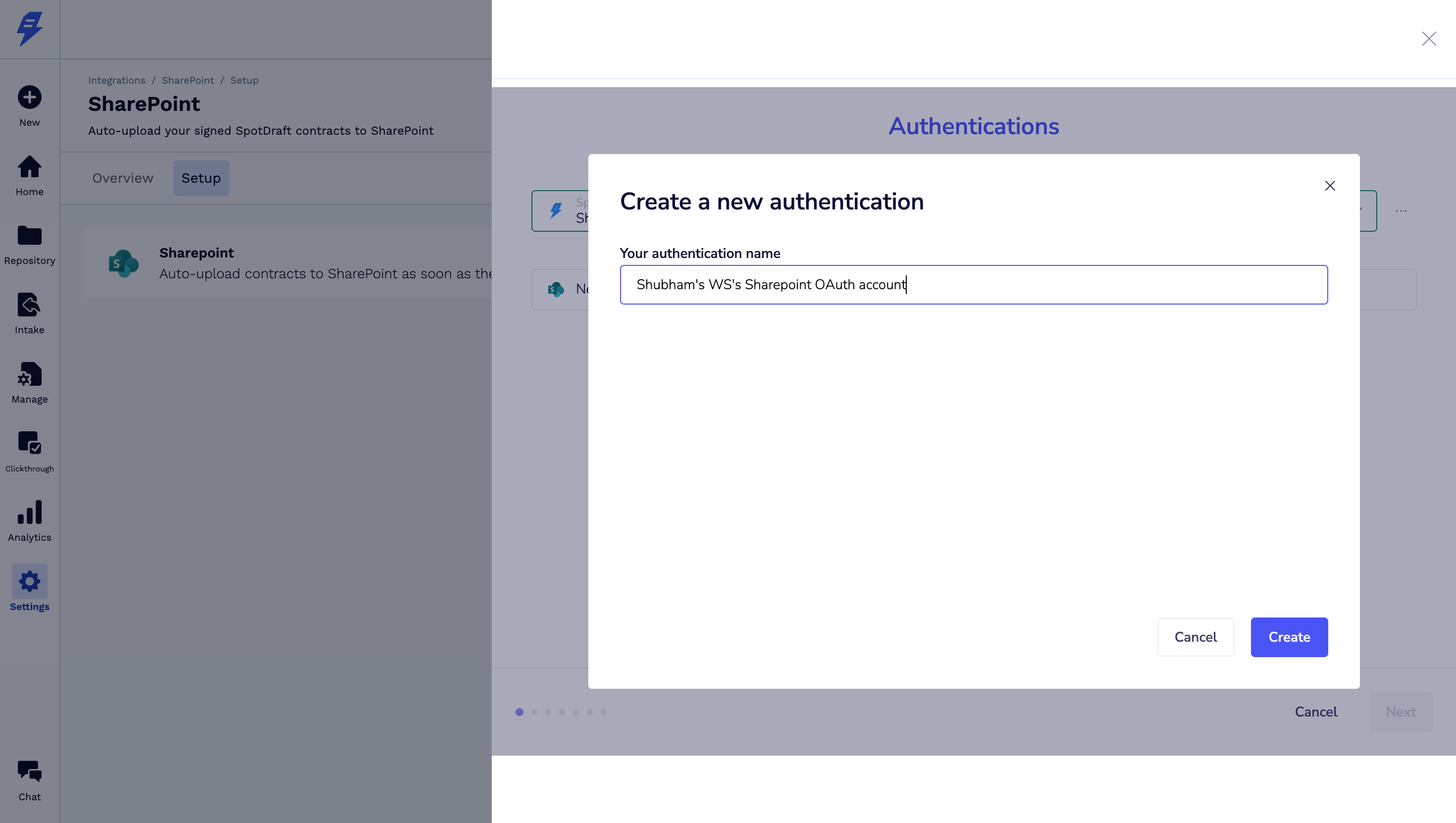Open the Repository folder icon
This screenshot has height=823, width=1456.
point(29,236)
